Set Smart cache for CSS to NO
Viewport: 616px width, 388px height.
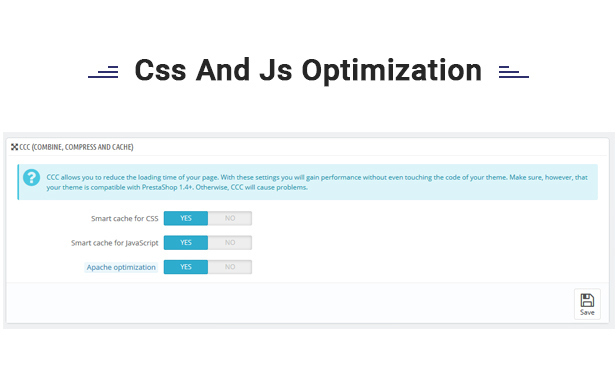point(230,218)
